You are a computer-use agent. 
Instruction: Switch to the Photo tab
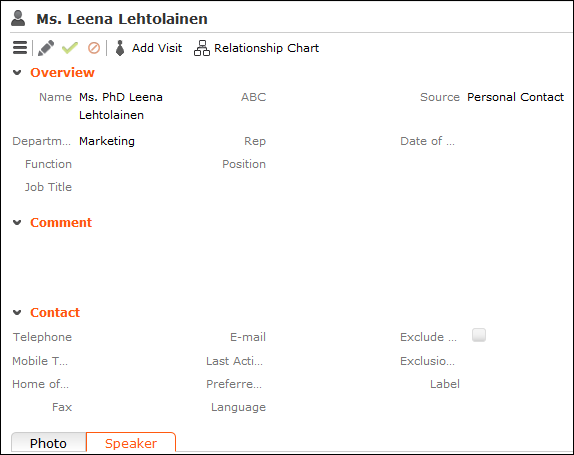(x=49, y=443)
